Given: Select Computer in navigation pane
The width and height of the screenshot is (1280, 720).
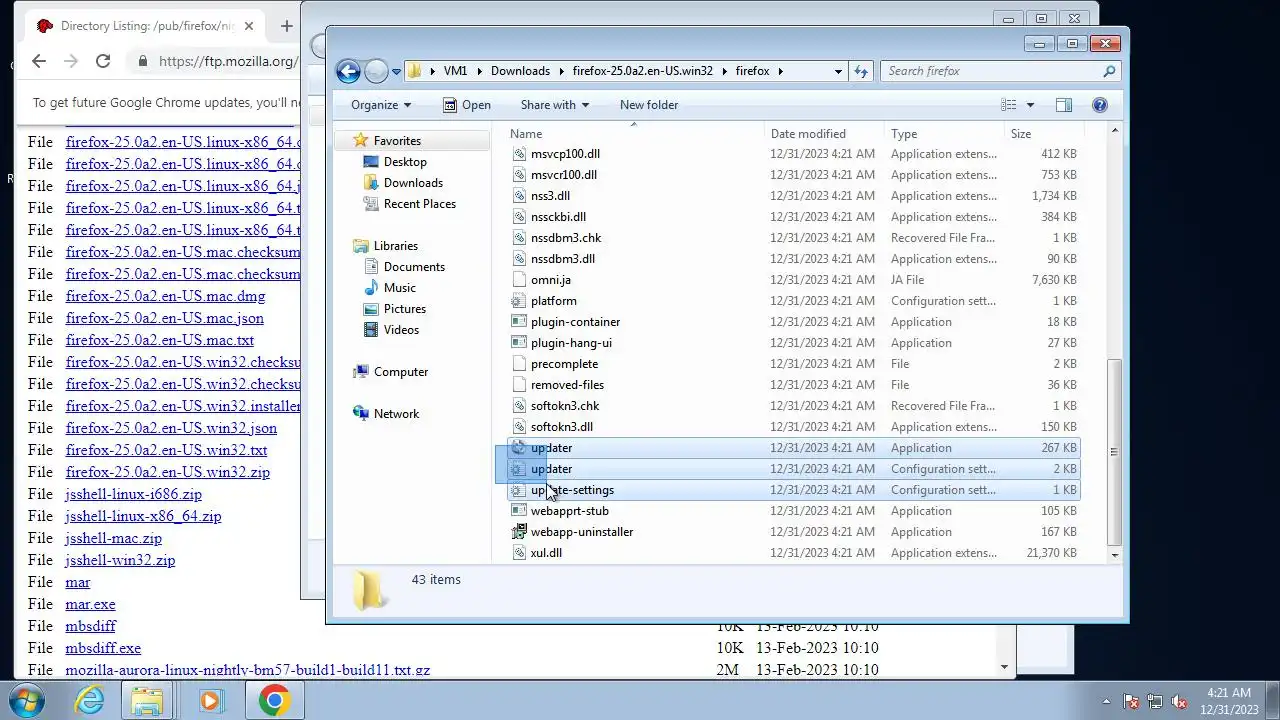Looking at the screenshot, I should click(401, 372).
